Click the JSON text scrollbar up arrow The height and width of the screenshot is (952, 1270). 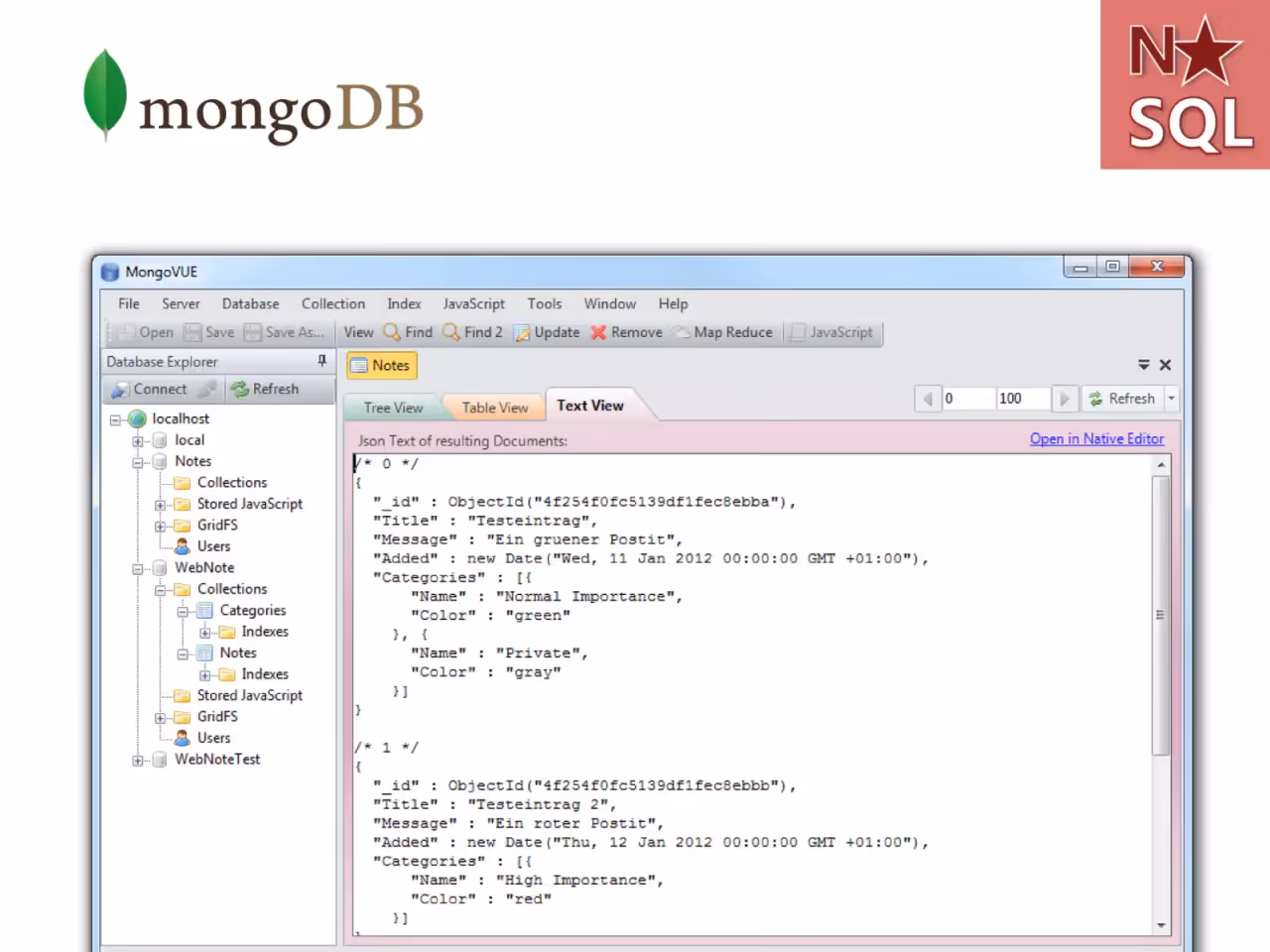(x=1161, y=464)
